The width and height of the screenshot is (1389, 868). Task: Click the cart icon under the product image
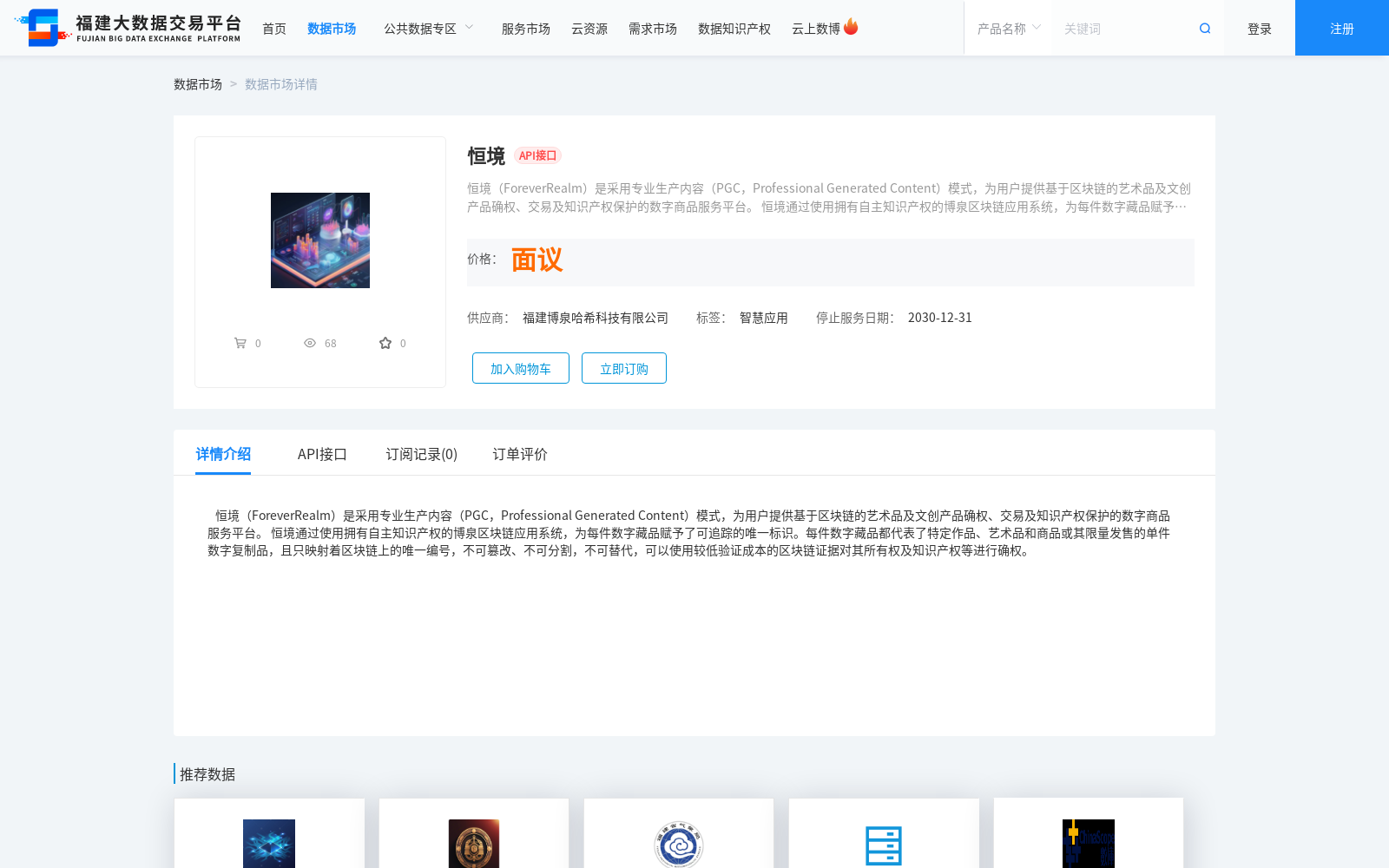(x=240, y=342)
